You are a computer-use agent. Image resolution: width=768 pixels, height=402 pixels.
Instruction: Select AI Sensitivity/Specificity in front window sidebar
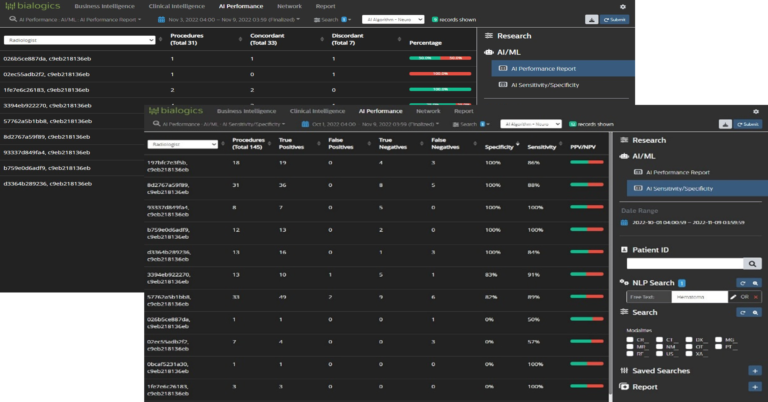coord(697,189)
